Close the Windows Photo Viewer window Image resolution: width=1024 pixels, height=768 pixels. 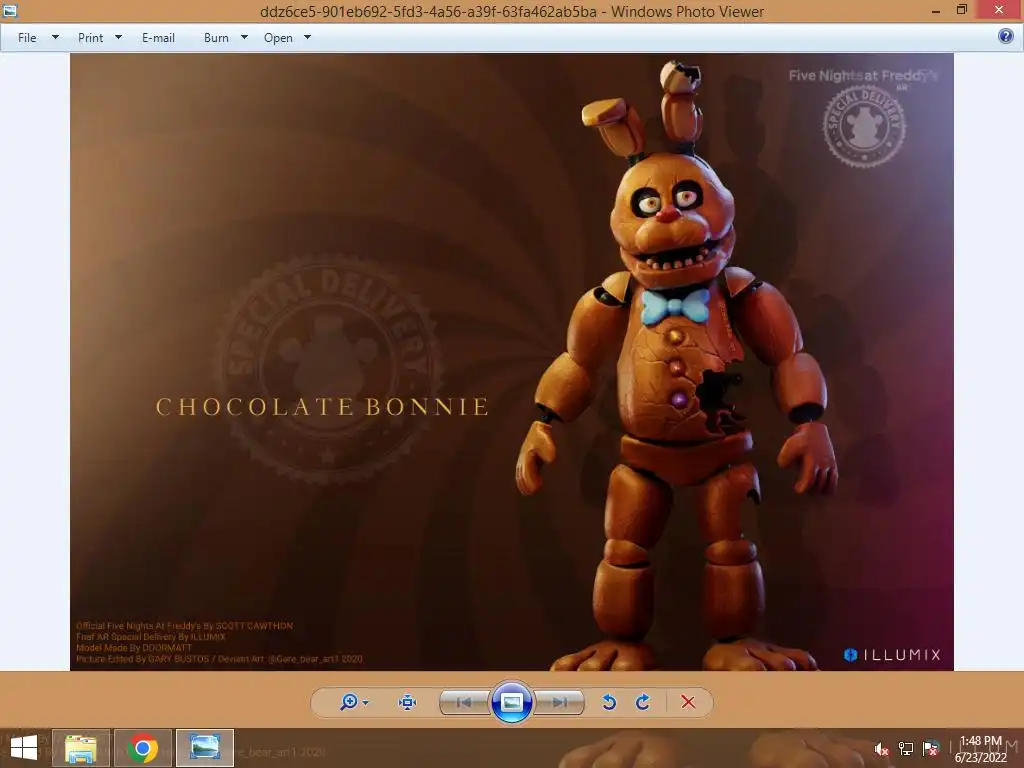(999, 9)
